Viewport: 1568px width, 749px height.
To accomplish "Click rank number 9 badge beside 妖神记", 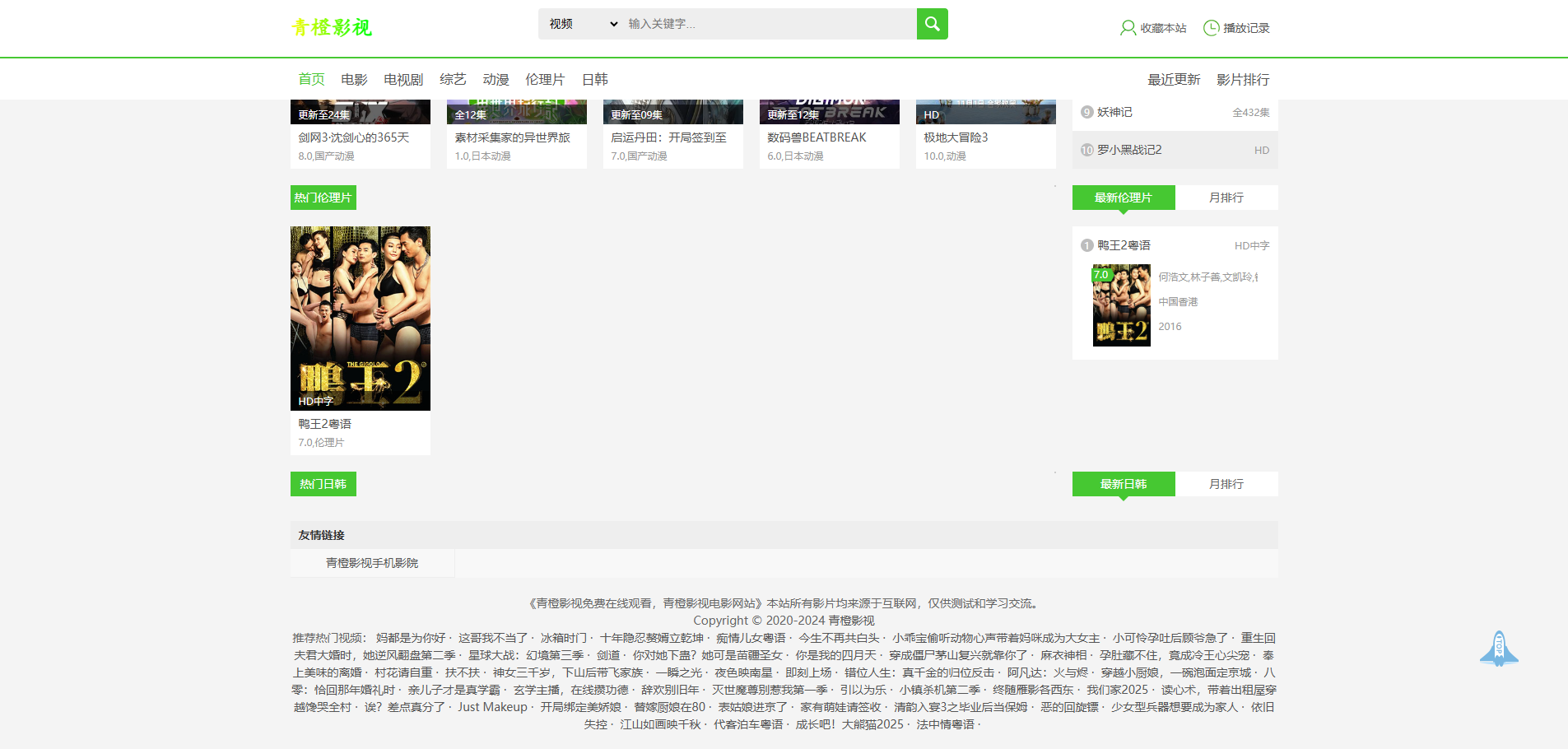I will 1086,112.
